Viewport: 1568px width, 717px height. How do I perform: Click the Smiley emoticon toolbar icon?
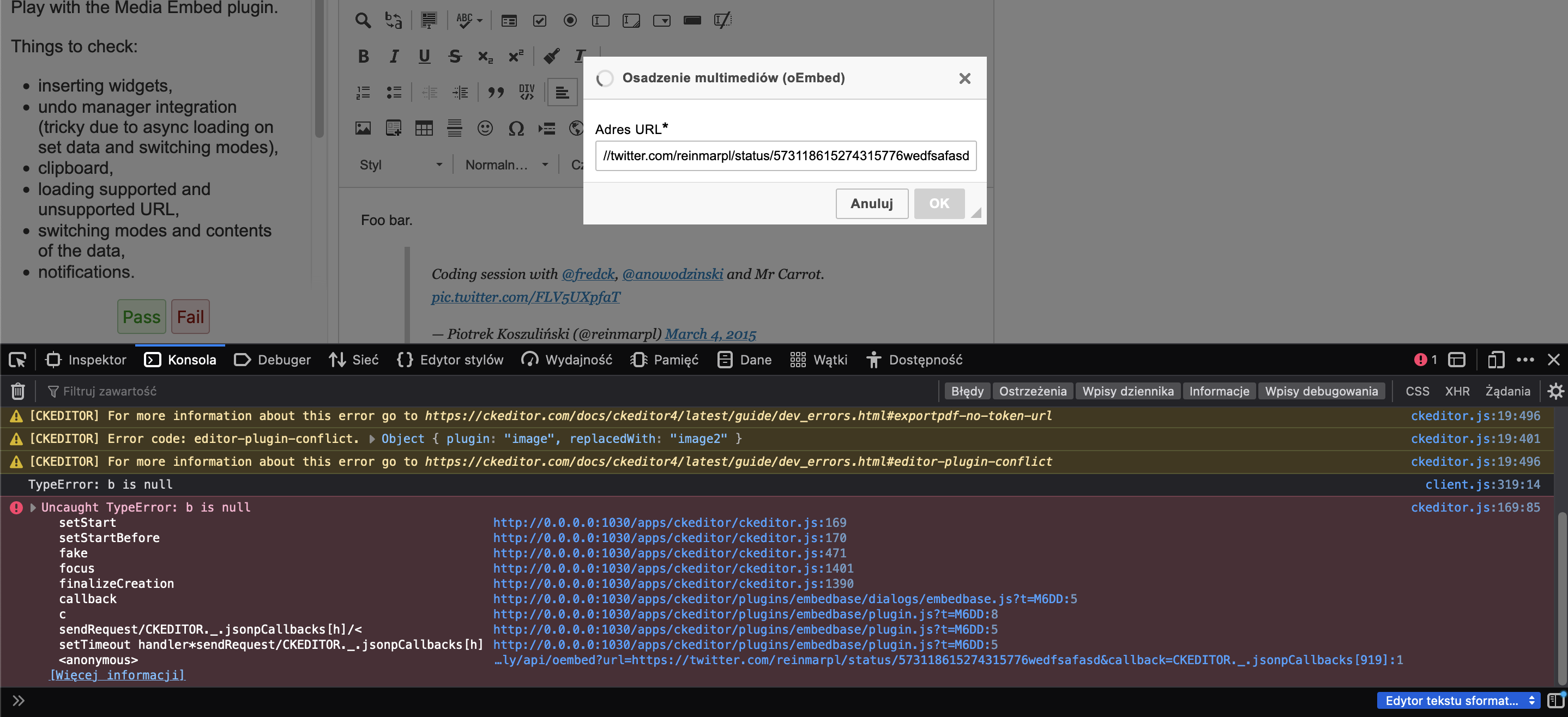[485, 129]
